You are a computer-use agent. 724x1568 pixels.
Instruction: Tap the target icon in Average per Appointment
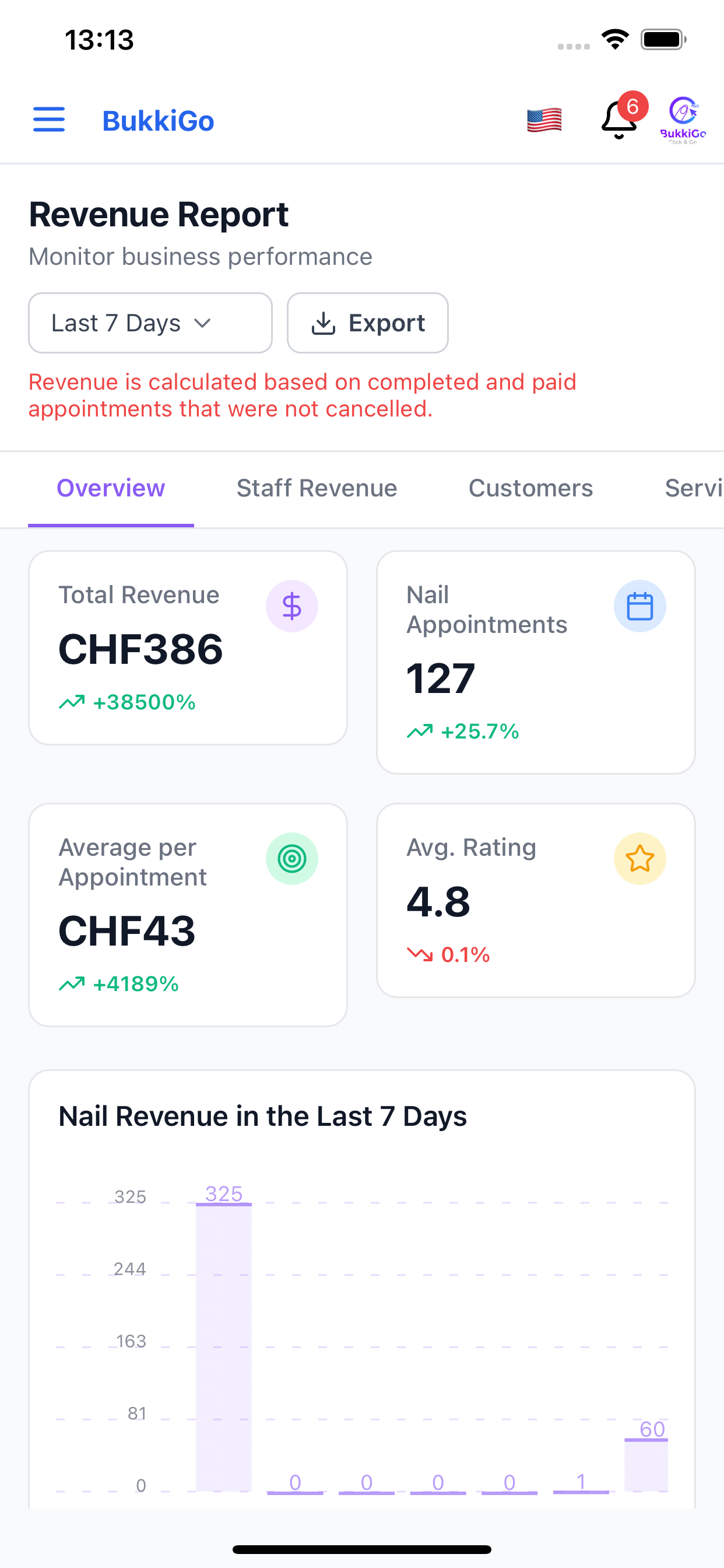292,858
